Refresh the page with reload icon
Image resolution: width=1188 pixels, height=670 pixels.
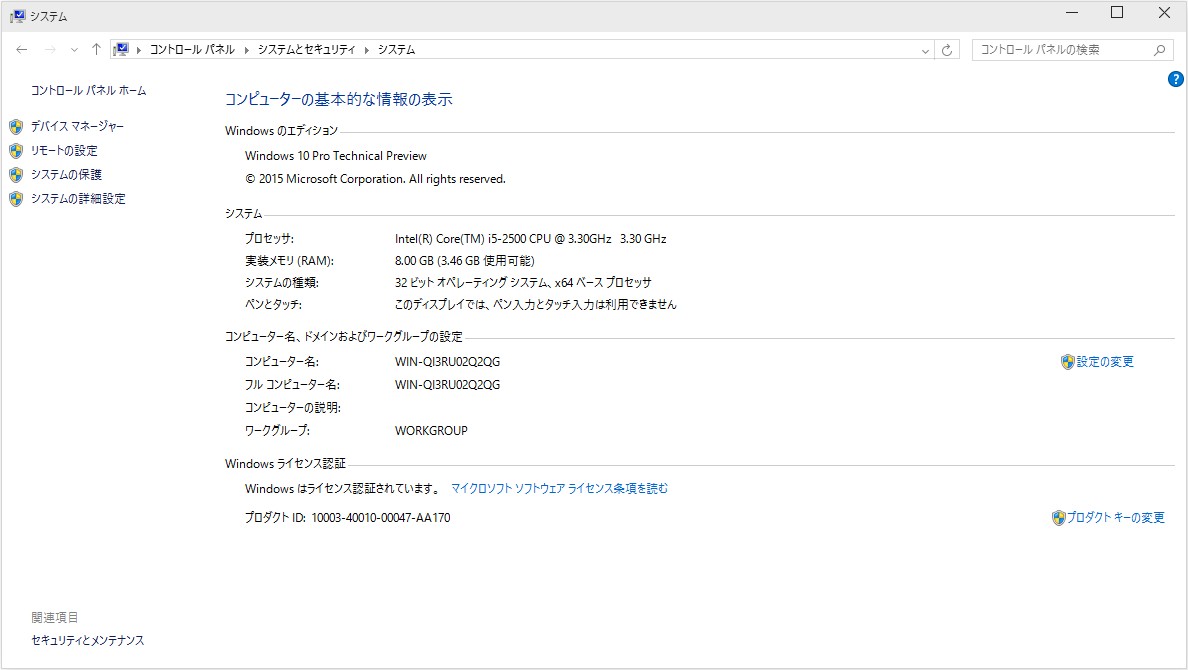(947, 50)
